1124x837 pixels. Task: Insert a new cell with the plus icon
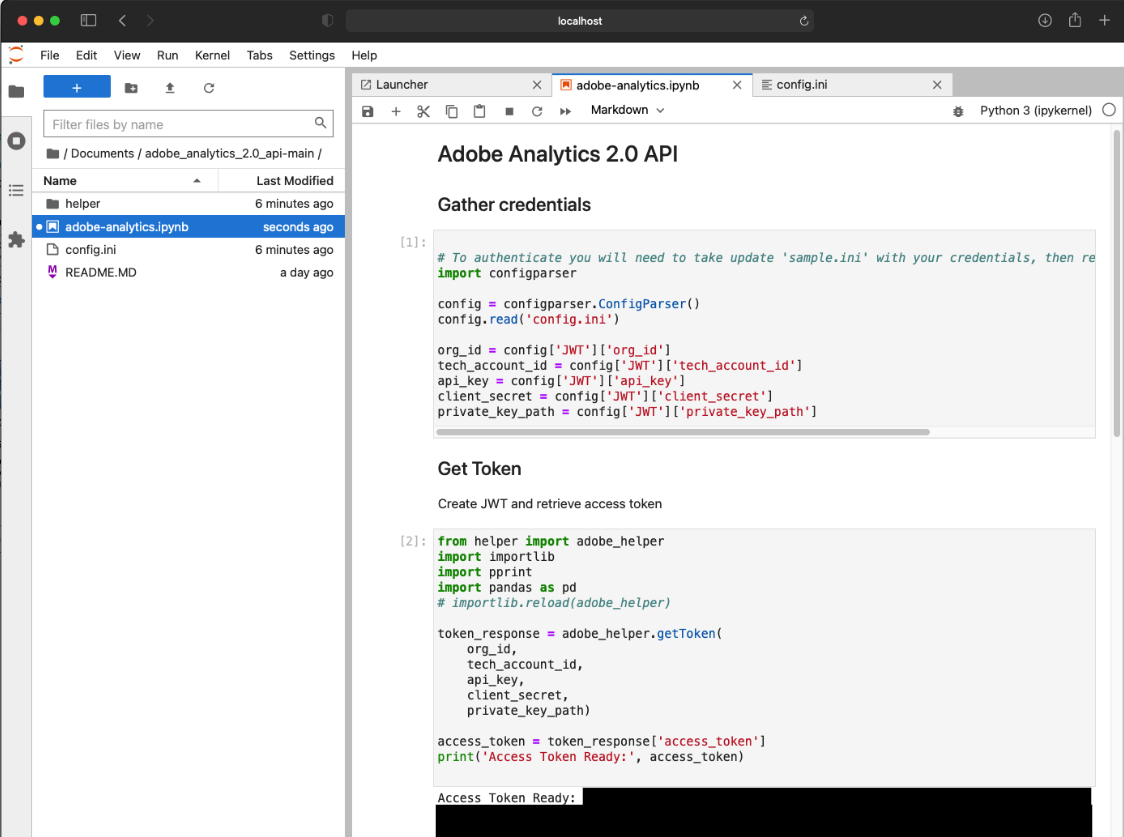pos(396,110)
